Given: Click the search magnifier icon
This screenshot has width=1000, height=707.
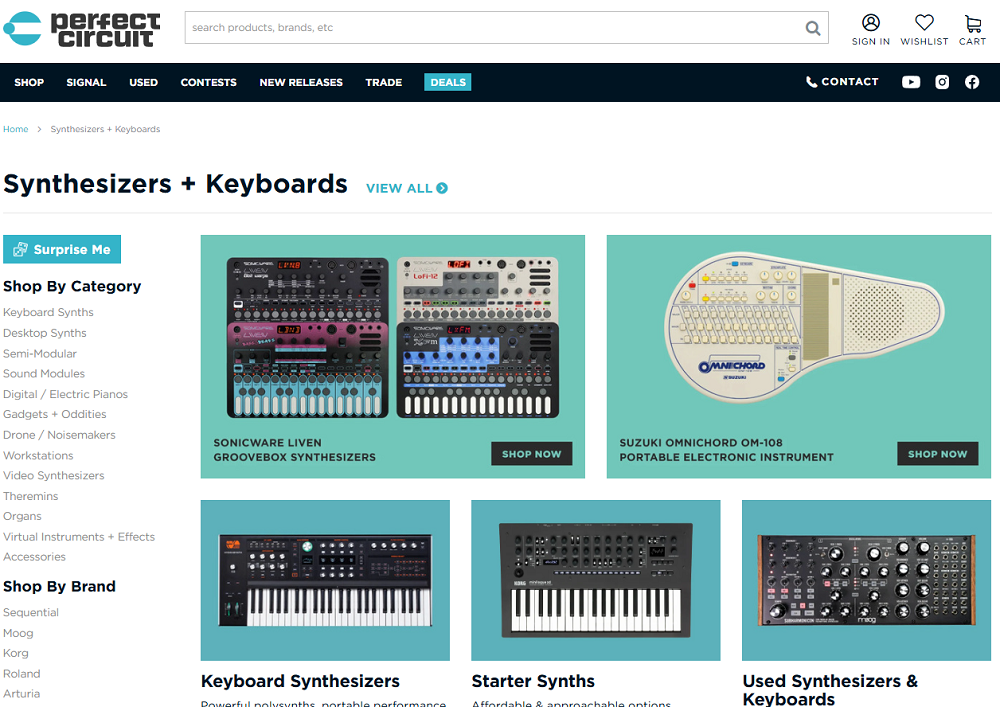Looking at the screenshot, I should tap(812, 28).
